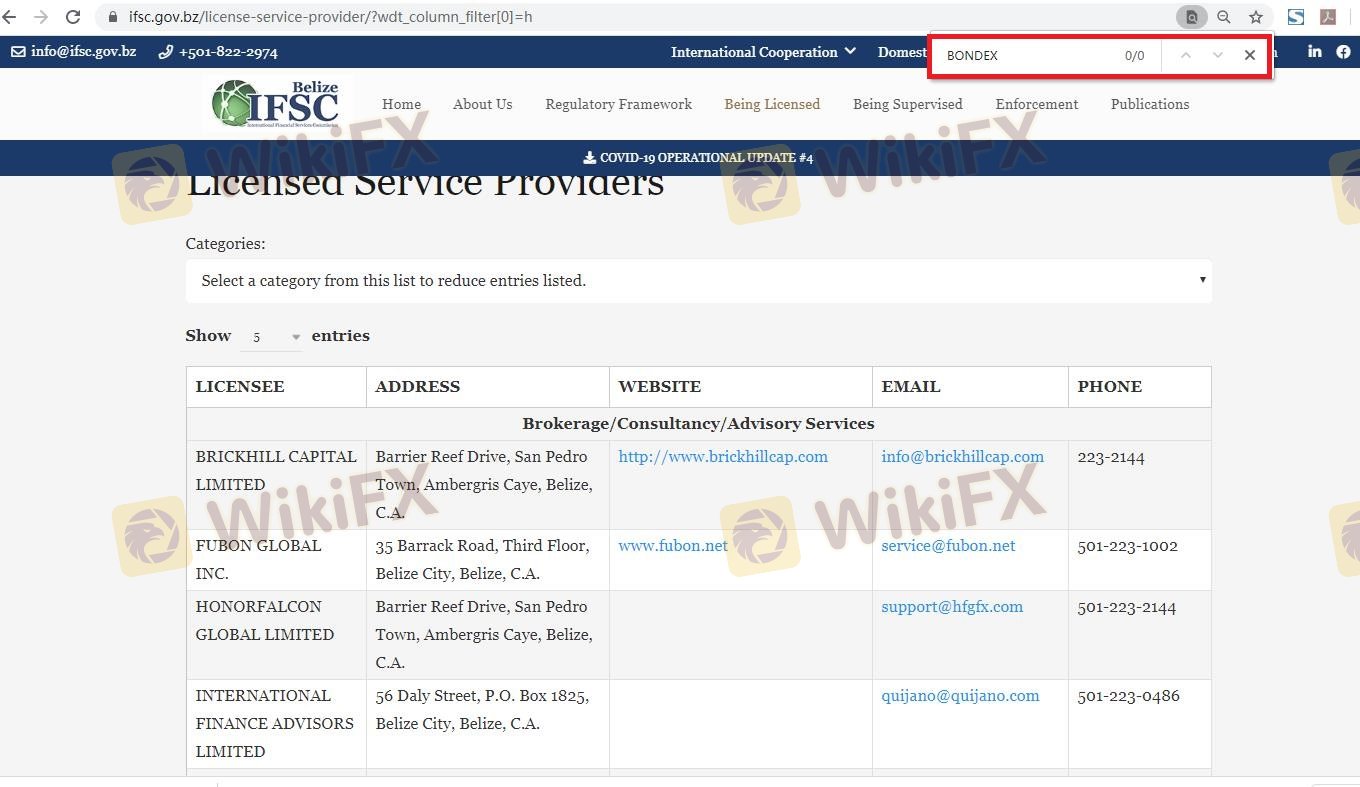Open the Regulatory Framework menu item
1360x787 pixels.
tap(618, 104)
